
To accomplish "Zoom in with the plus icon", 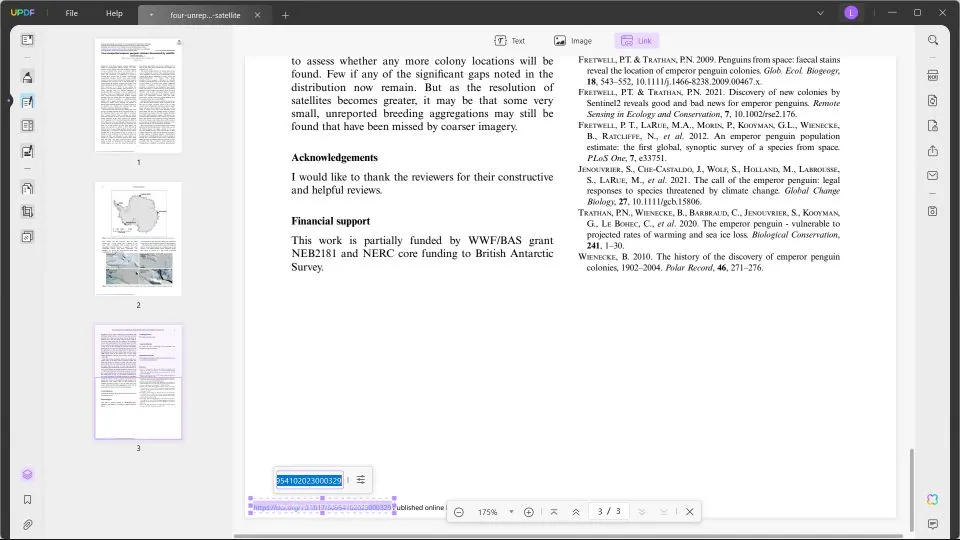I will 529,512.
